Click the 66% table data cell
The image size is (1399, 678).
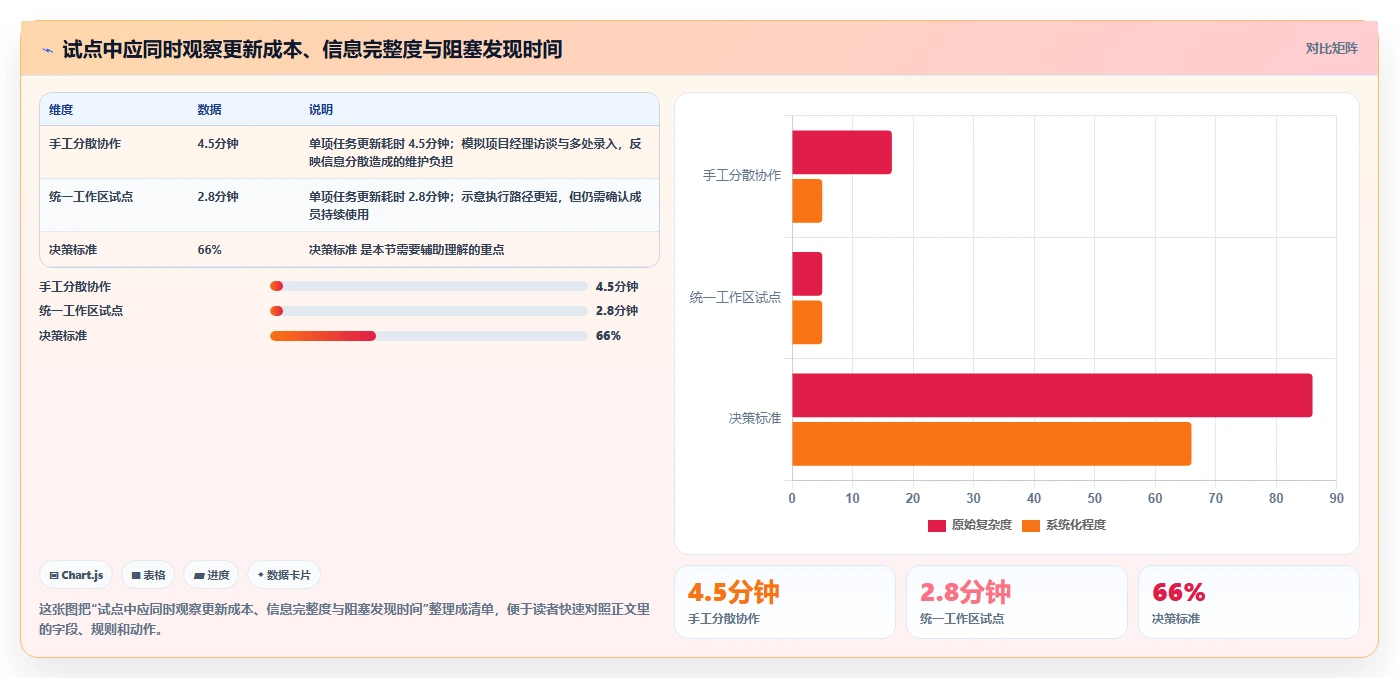tap(210, 250)
